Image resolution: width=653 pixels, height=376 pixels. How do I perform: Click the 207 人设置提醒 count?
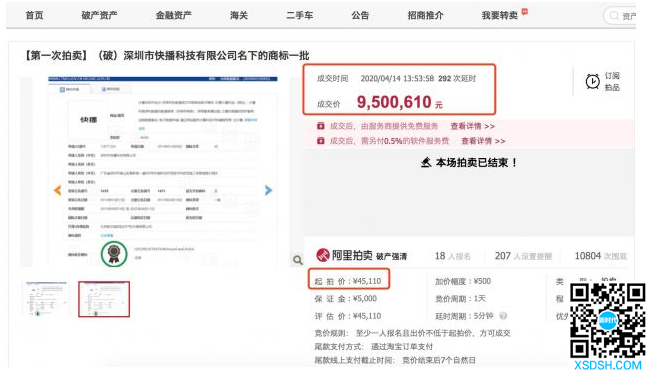523,256
